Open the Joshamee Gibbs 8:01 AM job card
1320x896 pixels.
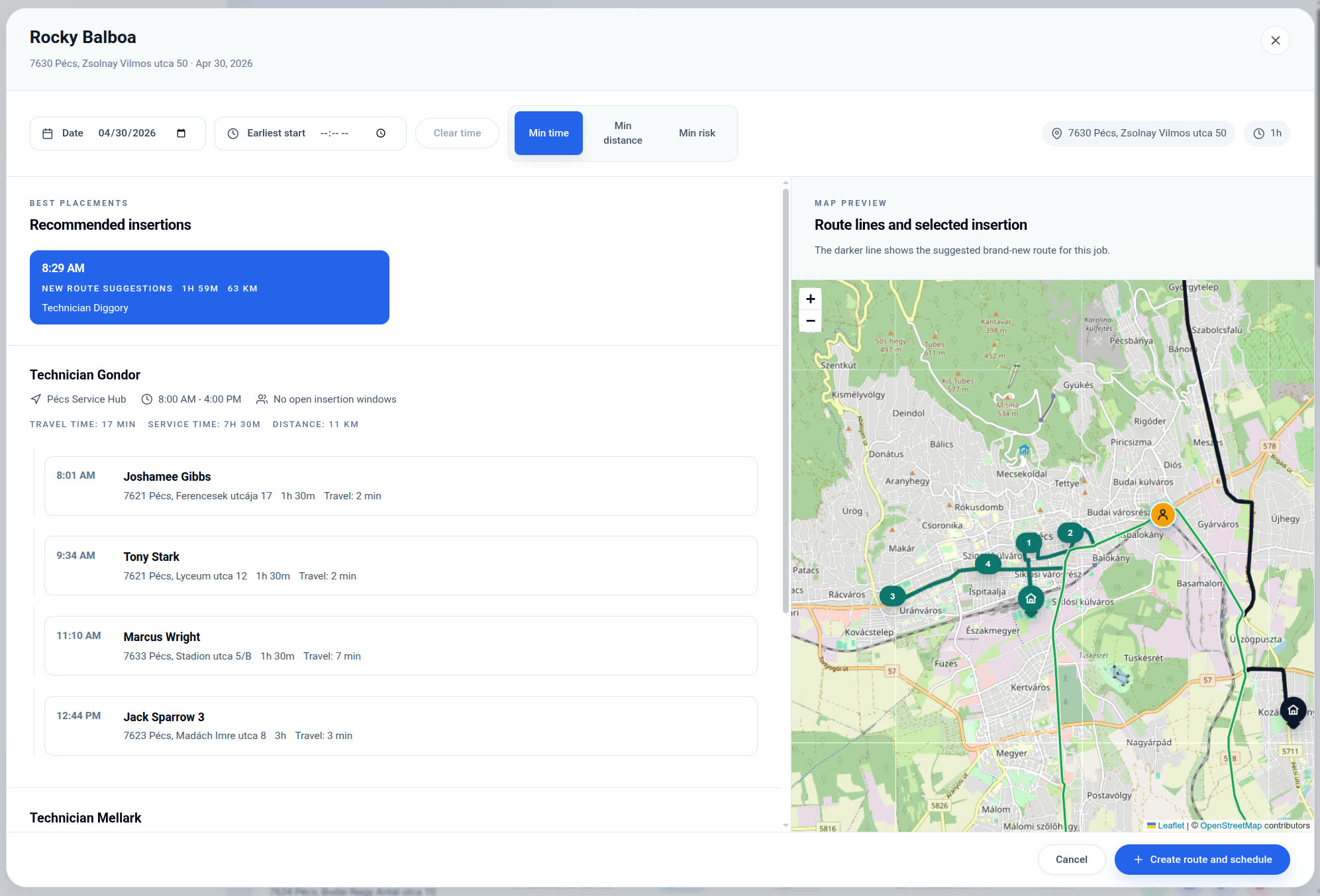click(401, 486)
